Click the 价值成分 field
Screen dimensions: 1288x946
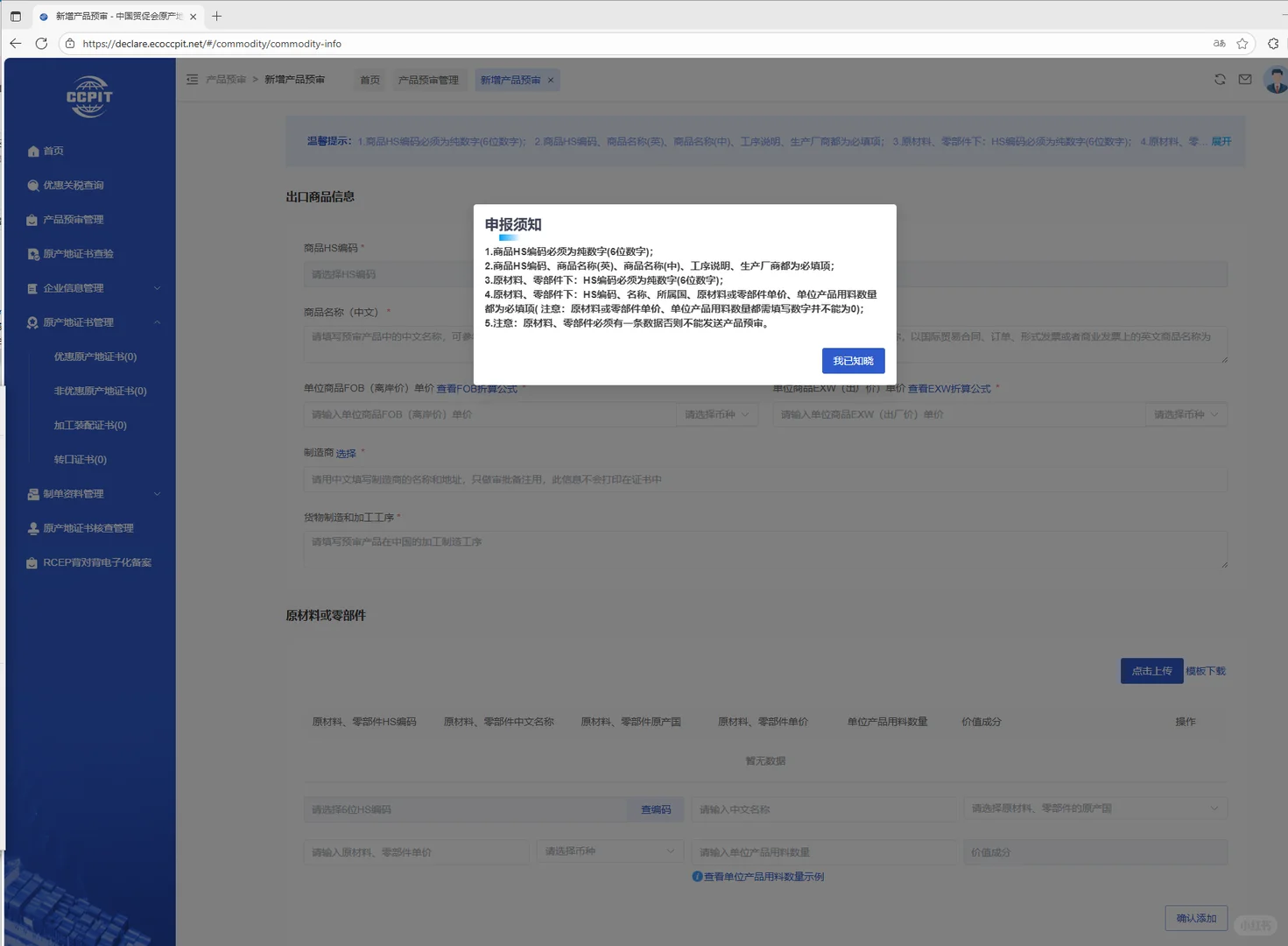(x=1095, y=852)
